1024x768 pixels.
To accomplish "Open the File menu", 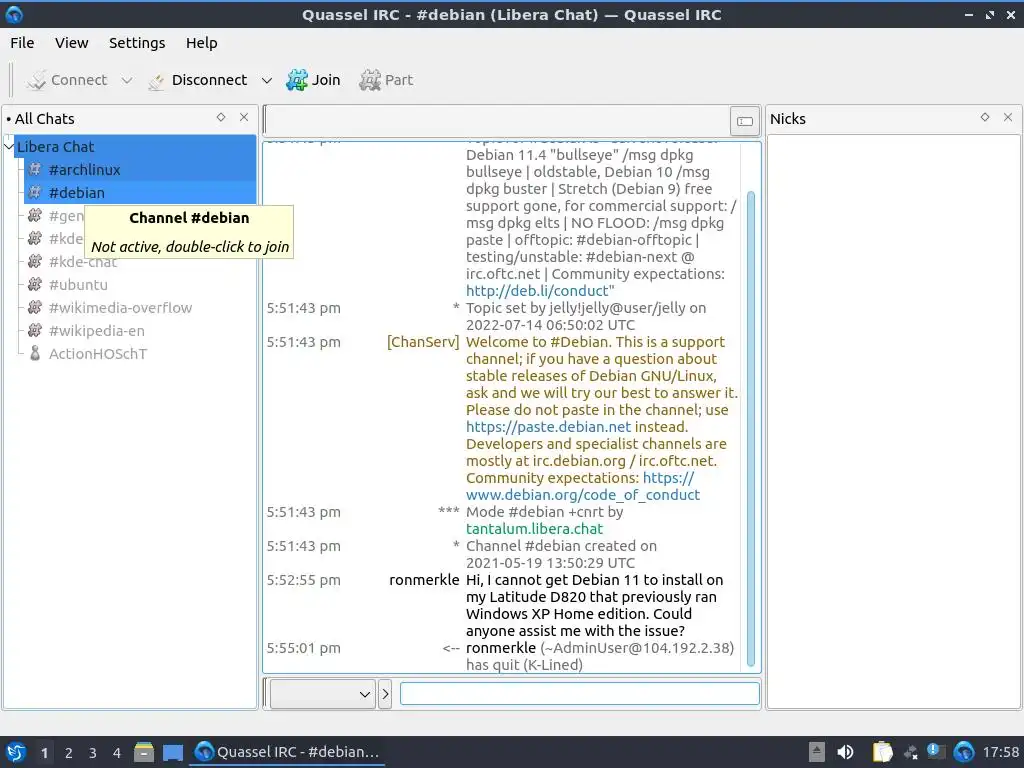I will (x=22, y=43).
